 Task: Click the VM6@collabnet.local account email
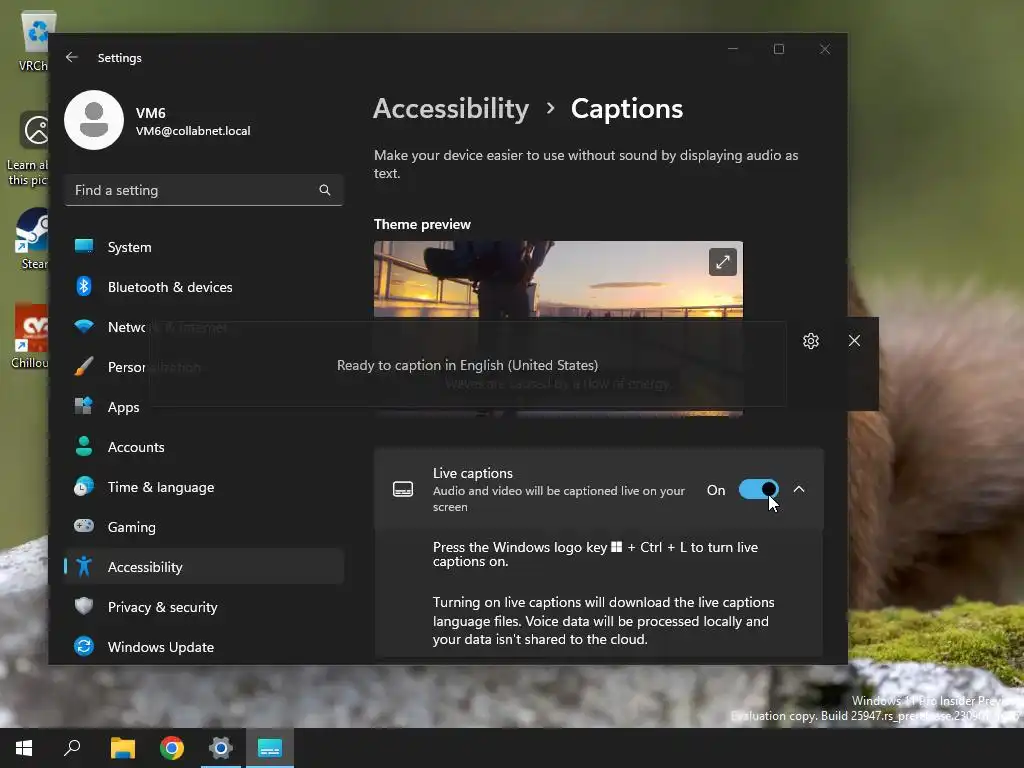193,131
